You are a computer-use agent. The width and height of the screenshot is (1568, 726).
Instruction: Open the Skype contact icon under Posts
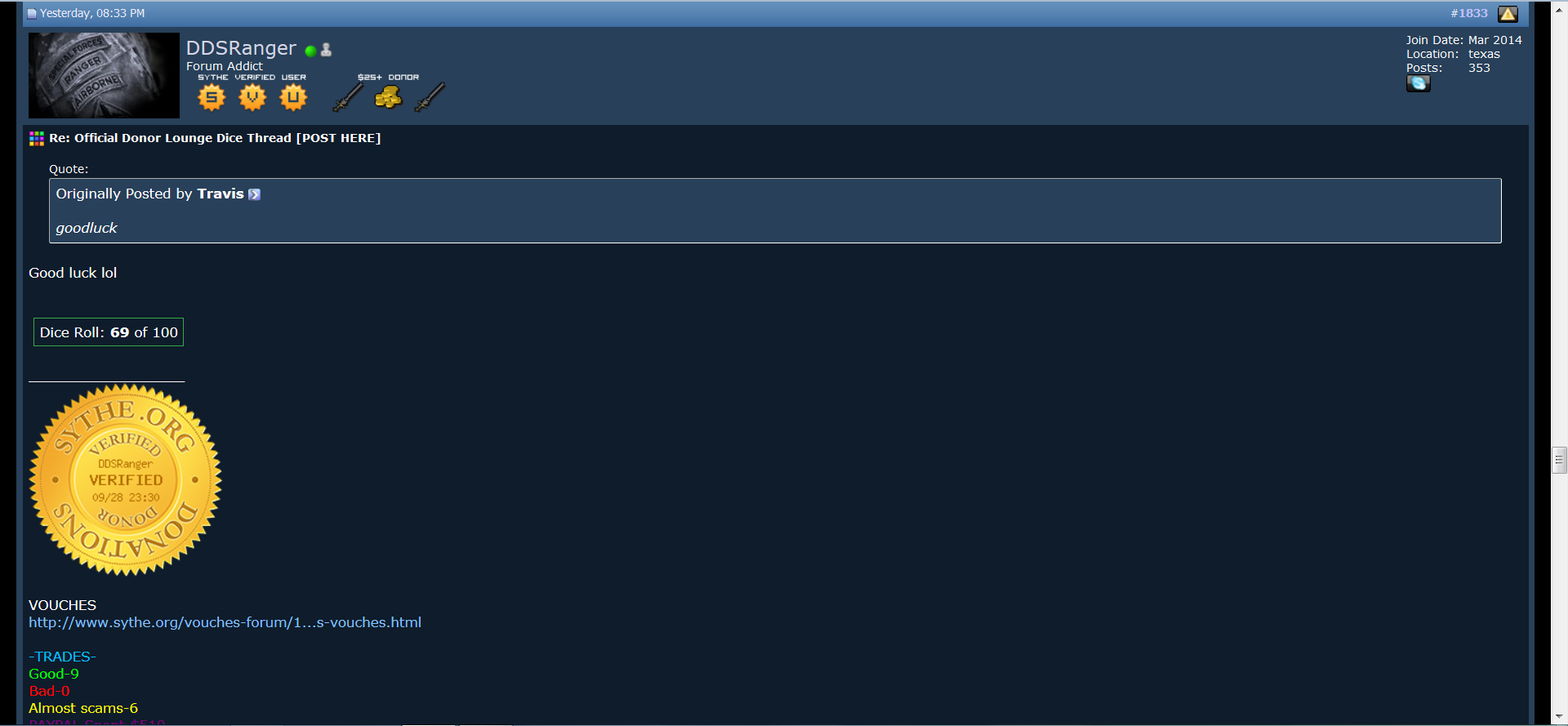point(1418,83)
